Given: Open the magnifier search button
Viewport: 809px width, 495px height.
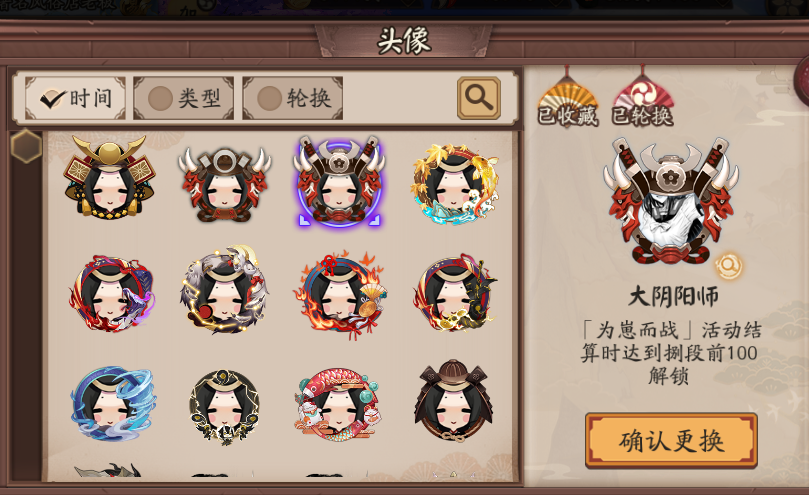Looking at the screenshot, I should pos(479,98).
